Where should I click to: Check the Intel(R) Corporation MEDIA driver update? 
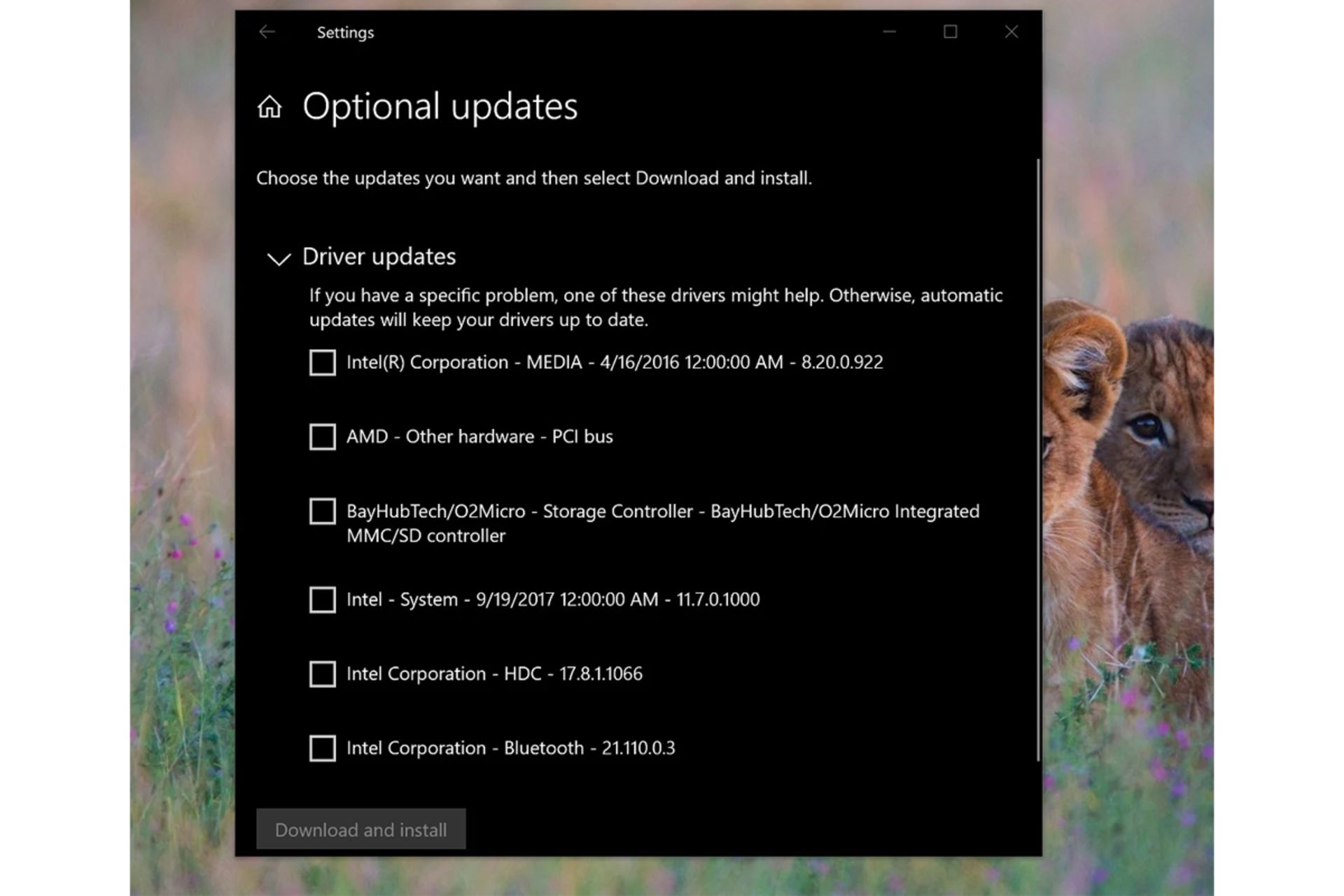tap(321, 363)
